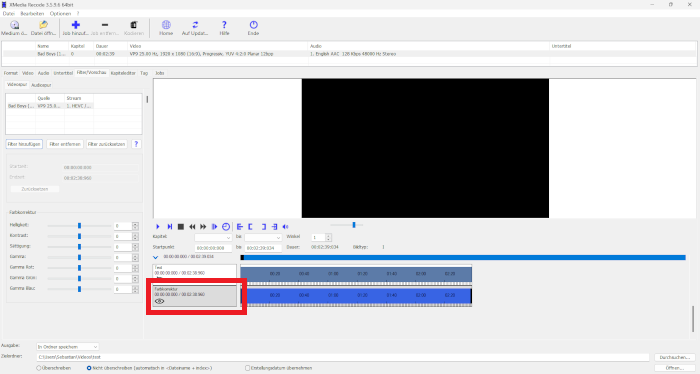The image size is (700, 374).
Task: Toggle the Farbkorrektur filter eye visibility
Action: (159, 301)
